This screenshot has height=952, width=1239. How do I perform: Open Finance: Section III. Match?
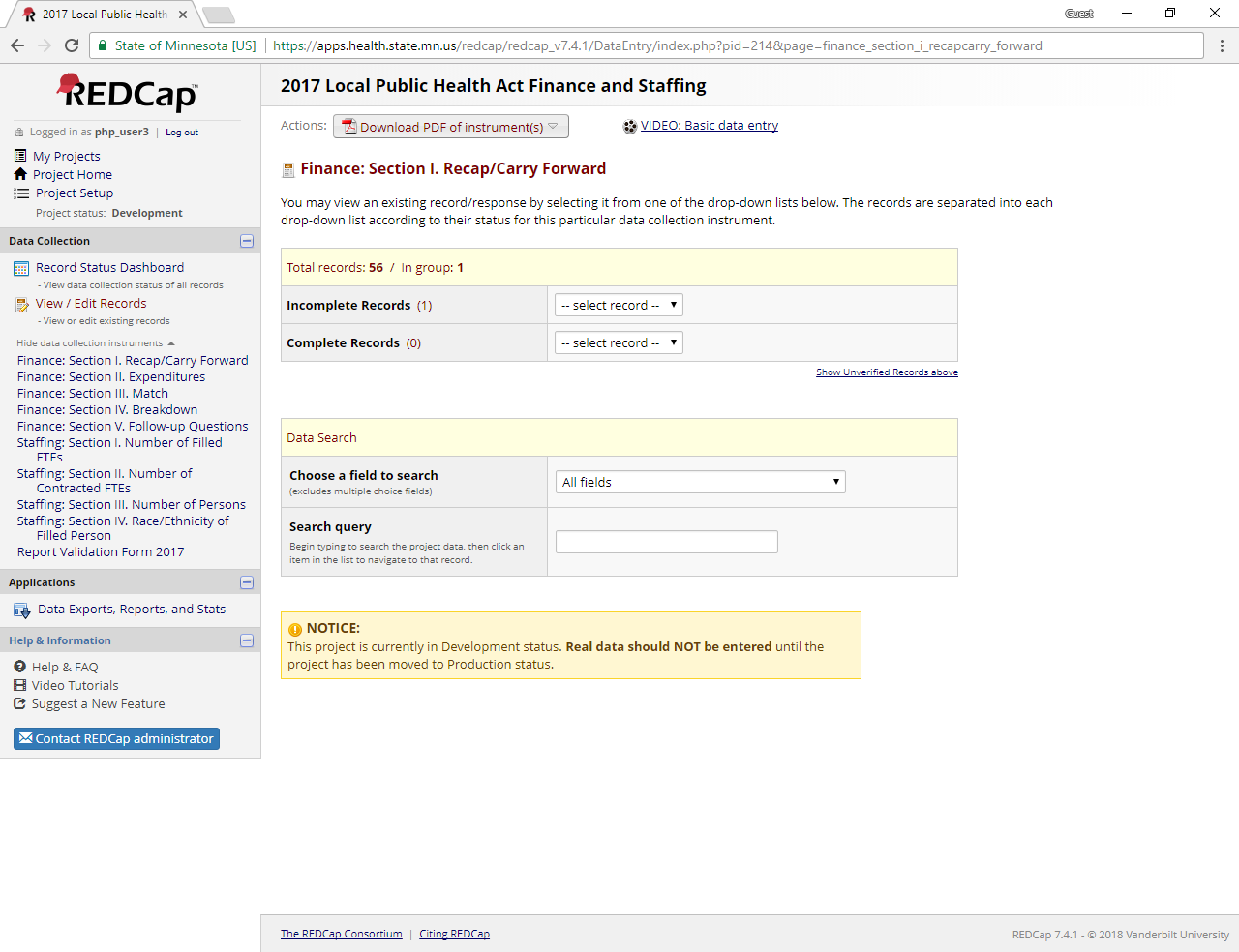pos(93,393)
